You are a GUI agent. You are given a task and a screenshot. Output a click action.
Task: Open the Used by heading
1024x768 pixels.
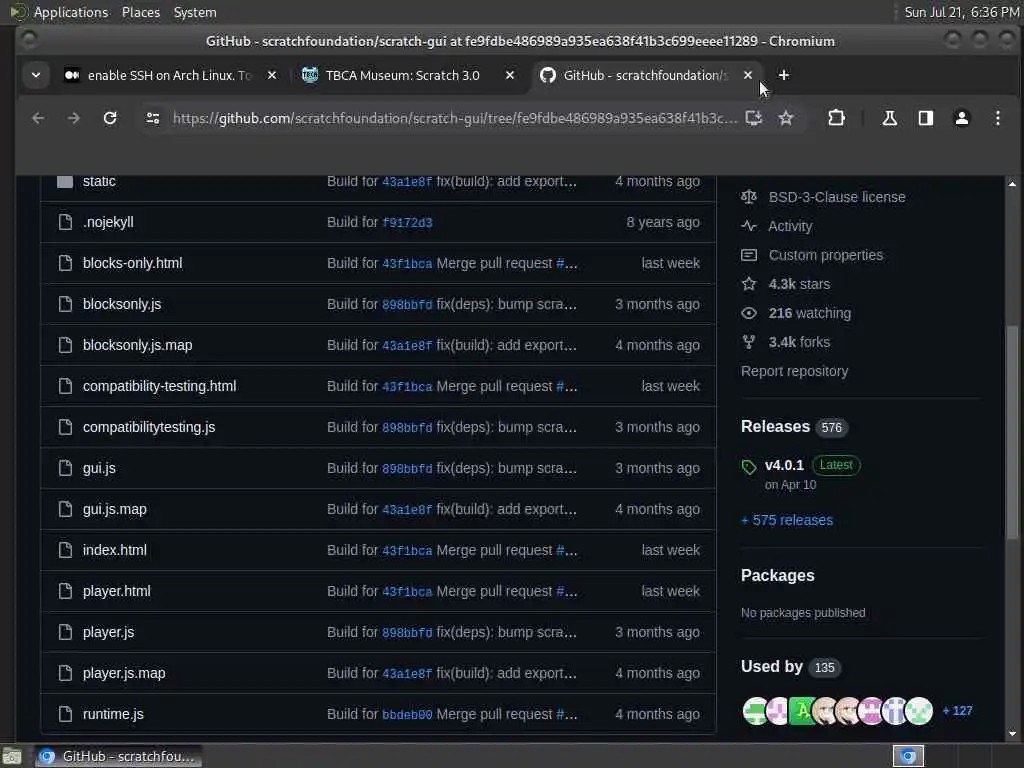point(771,666)
